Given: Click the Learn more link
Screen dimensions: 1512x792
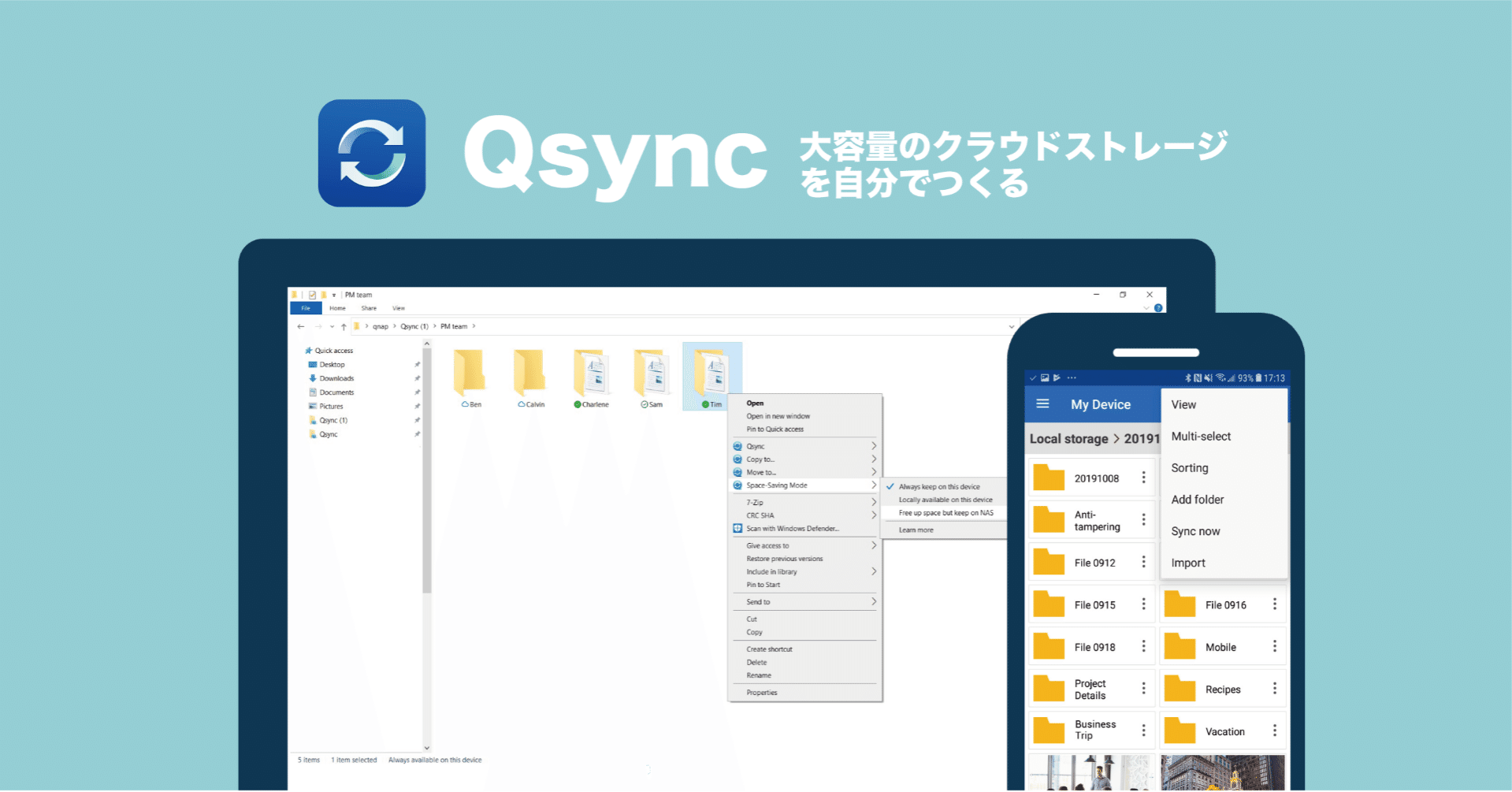Looking at the screenshot, I should point(915,530).
